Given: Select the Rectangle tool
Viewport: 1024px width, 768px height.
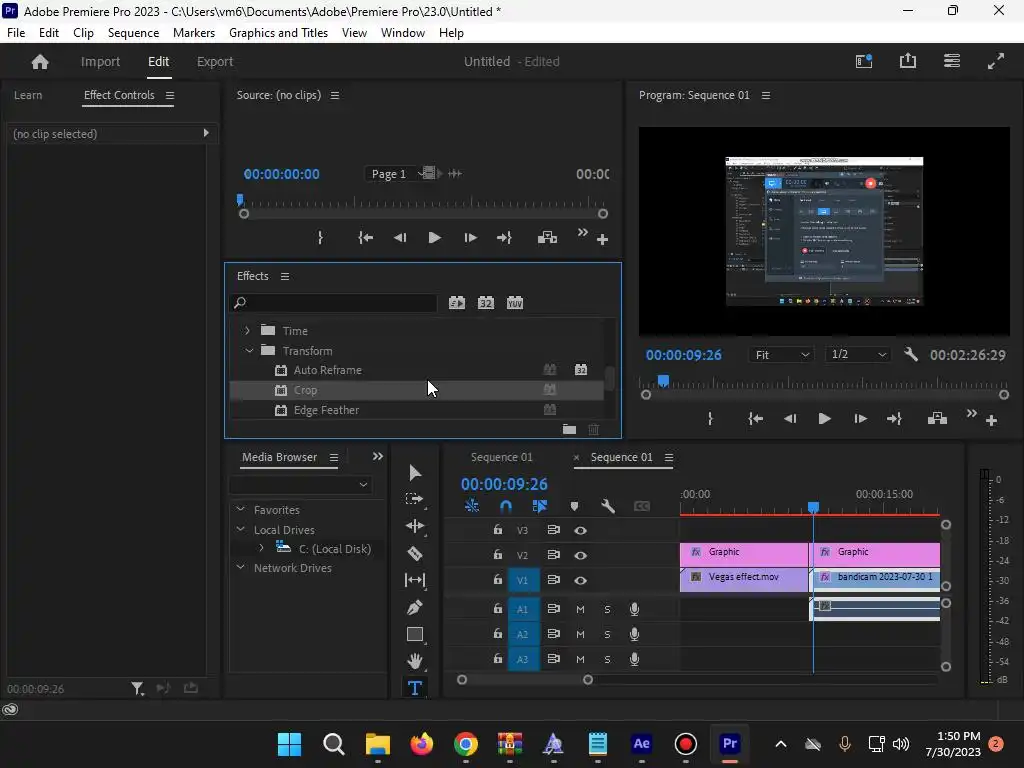Looking at the screenshot, I should tap(415, 634).
